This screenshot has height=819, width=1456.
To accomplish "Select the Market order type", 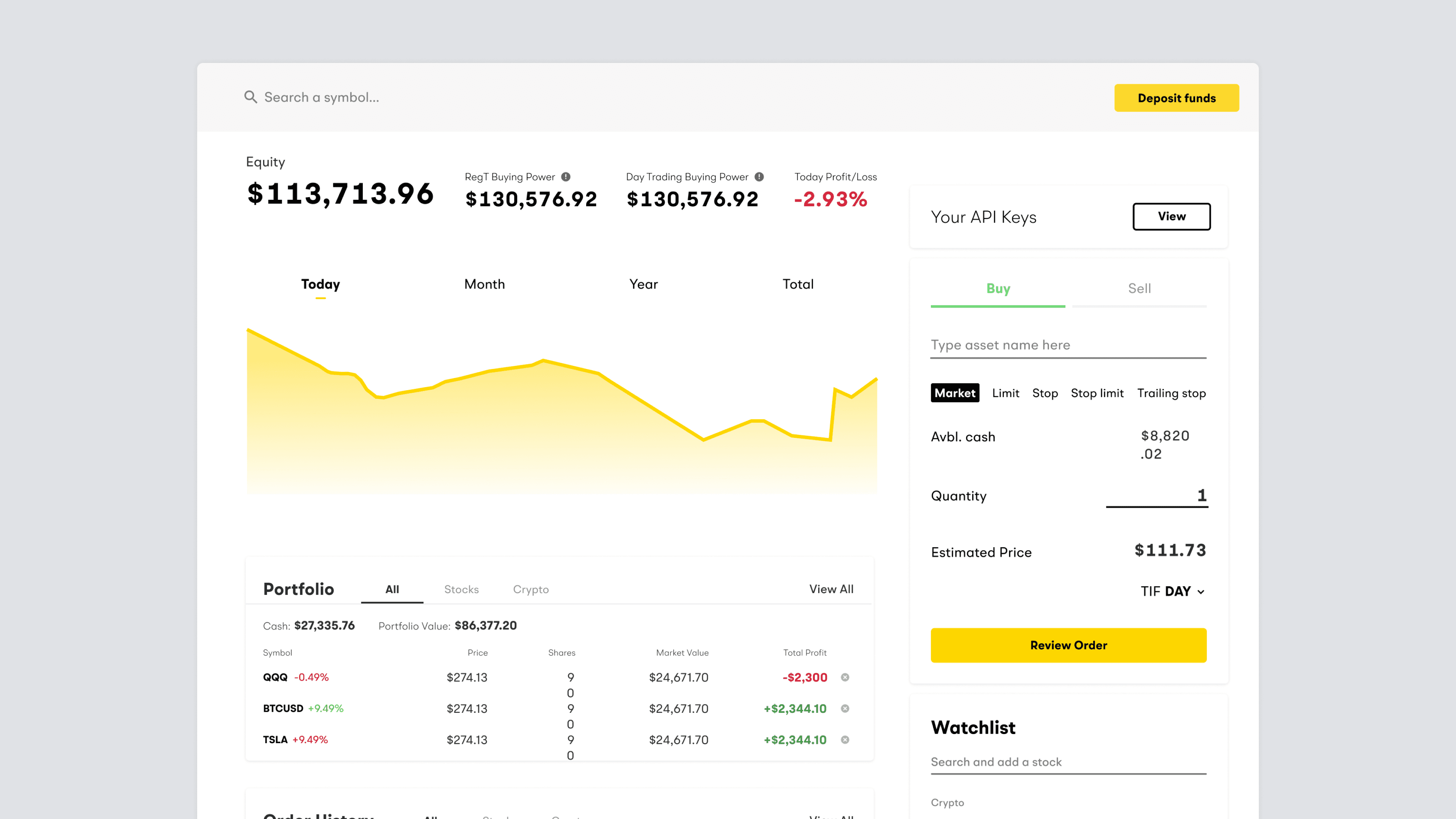I will point(955,393).
